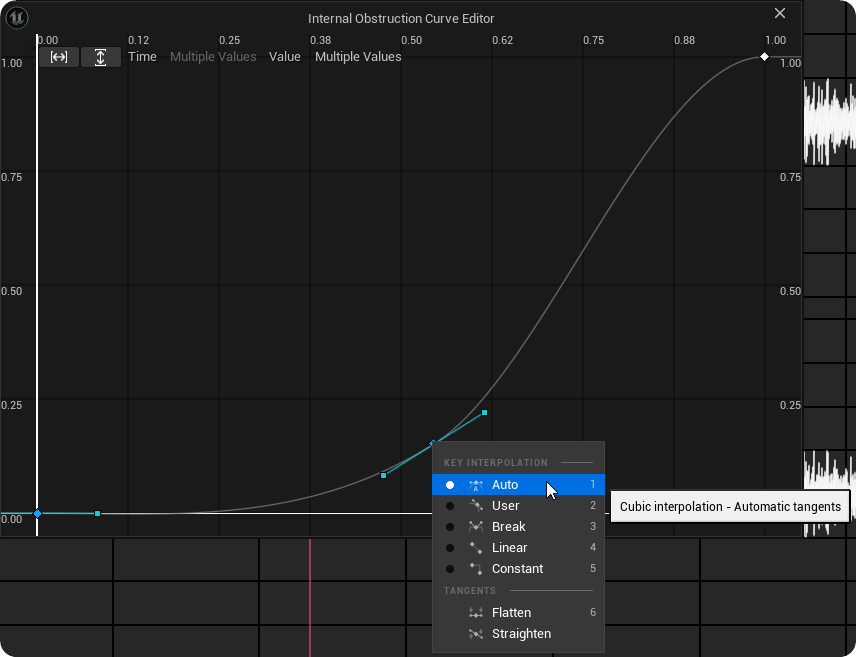Choose Break key interpolation

click(518, 526)
